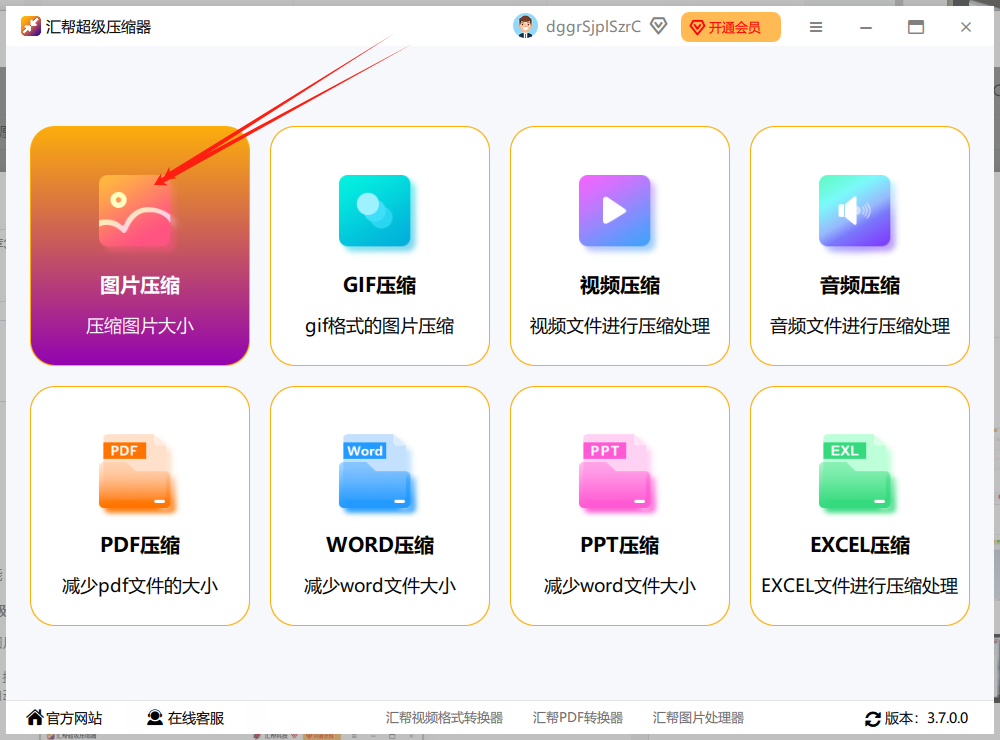
Task: Click the VIP diamond badge beside username
Action: [658, 26]
